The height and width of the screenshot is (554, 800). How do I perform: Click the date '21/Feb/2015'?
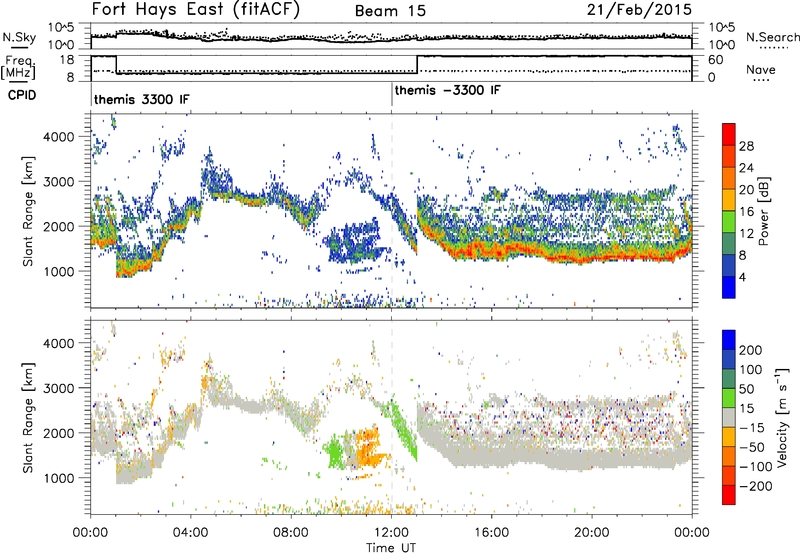pyautogui.click(x=639, y=10)
